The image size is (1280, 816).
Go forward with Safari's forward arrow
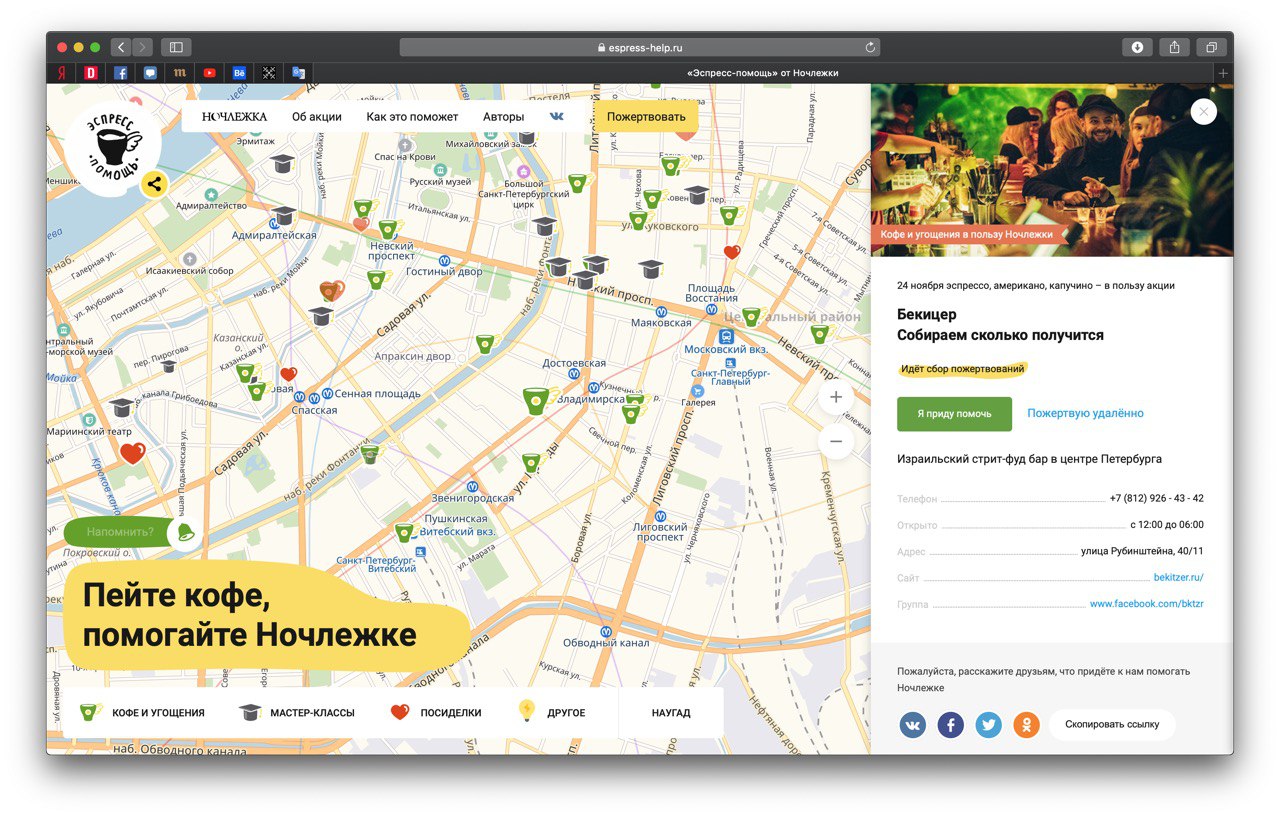pos(143,47)
